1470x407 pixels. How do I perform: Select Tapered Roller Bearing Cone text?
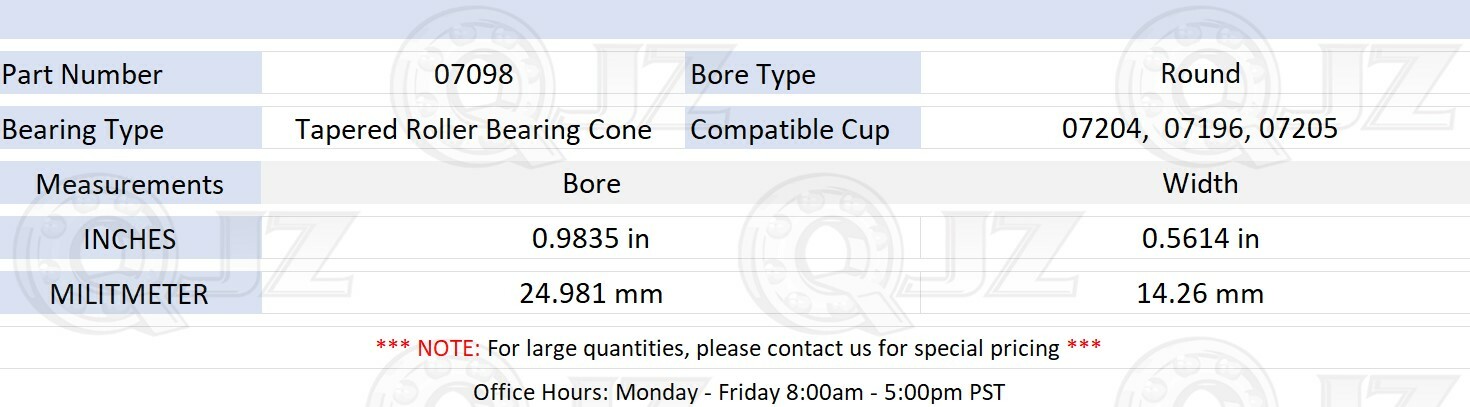pyautogui.click(x=474, y=130)
